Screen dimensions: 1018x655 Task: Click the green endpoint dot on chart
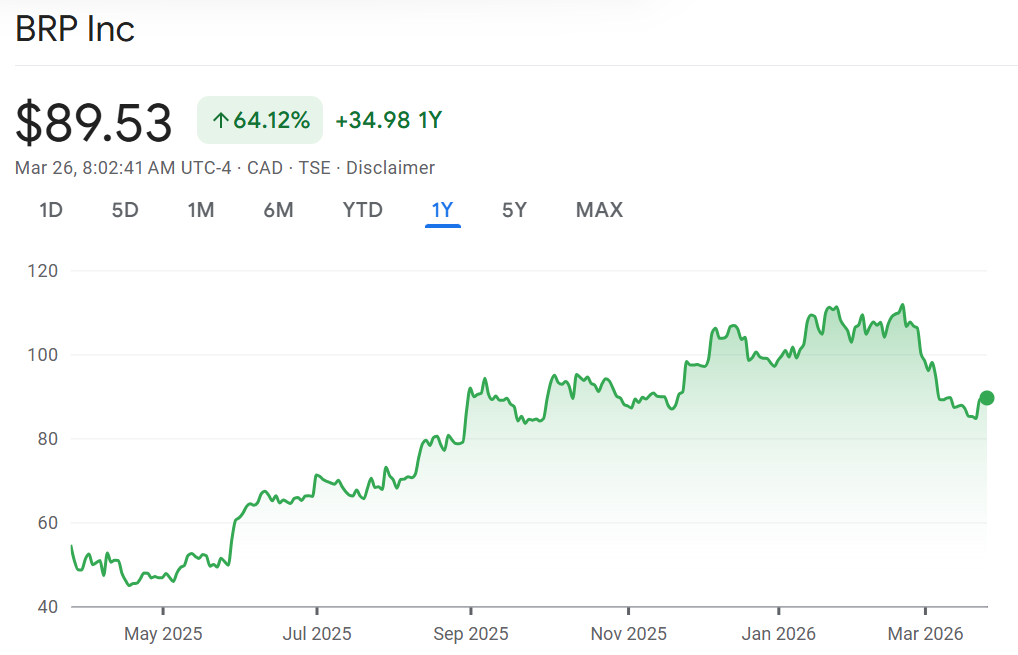point(987,398)
